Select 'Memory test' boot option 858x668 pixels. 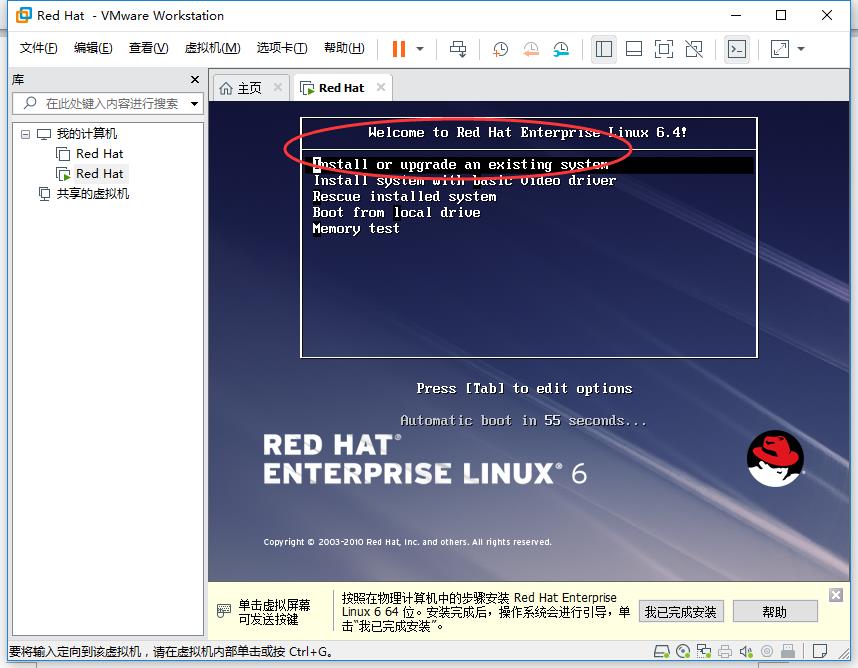pos(356,229)
